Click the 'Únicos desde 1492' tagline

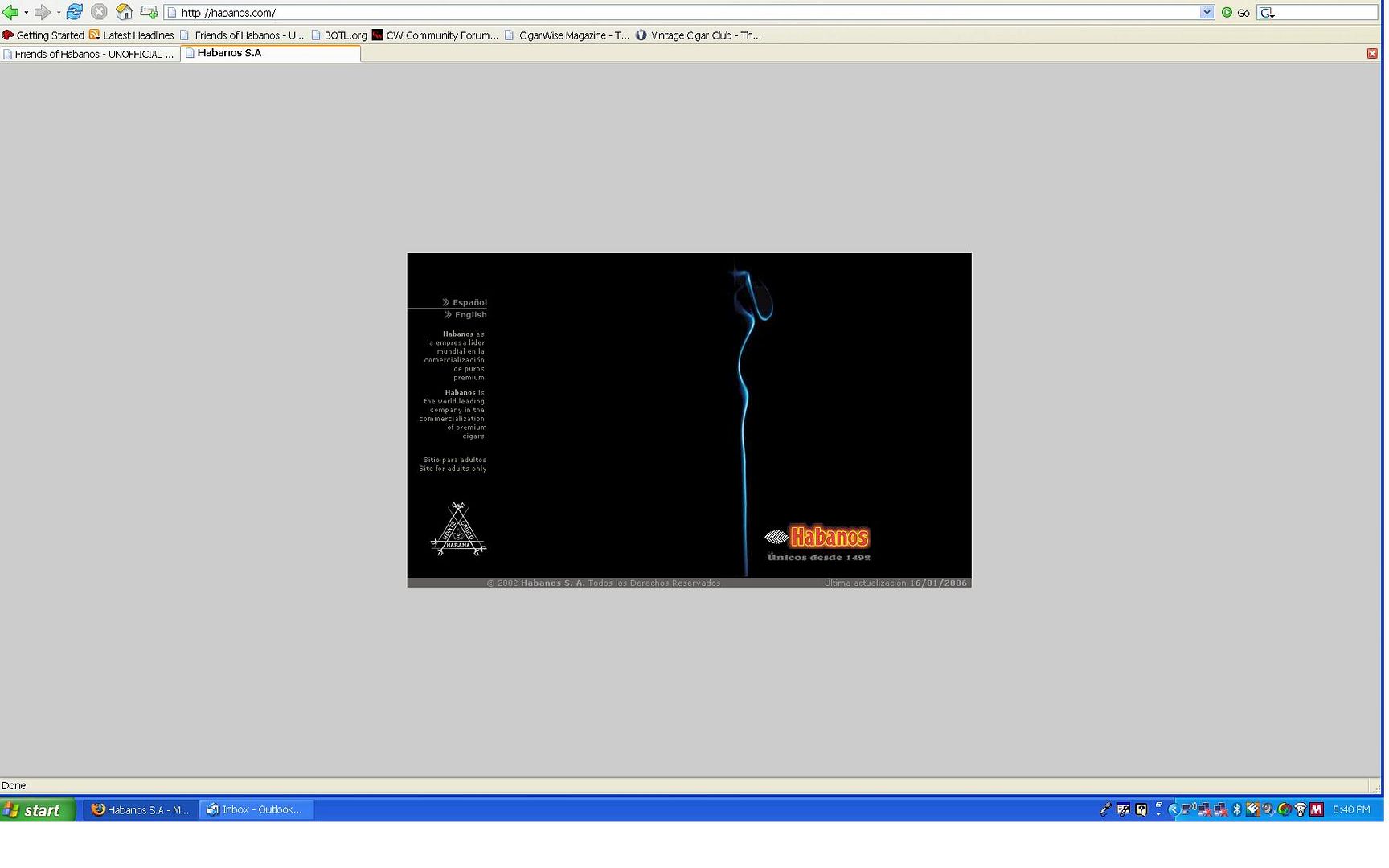818,557
